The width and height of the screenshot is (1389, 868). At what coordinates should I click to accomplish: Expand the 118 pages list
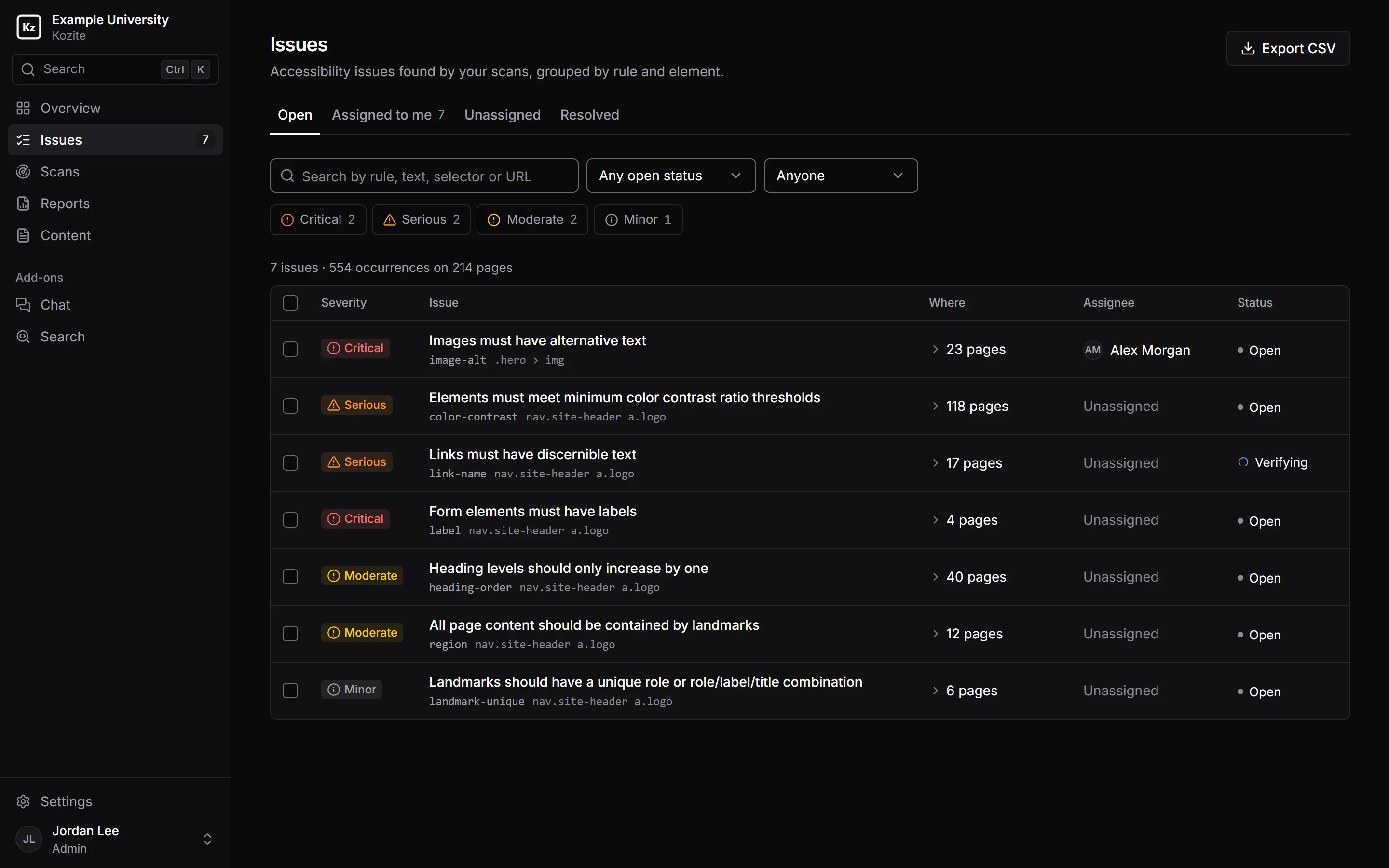(969, 406)
